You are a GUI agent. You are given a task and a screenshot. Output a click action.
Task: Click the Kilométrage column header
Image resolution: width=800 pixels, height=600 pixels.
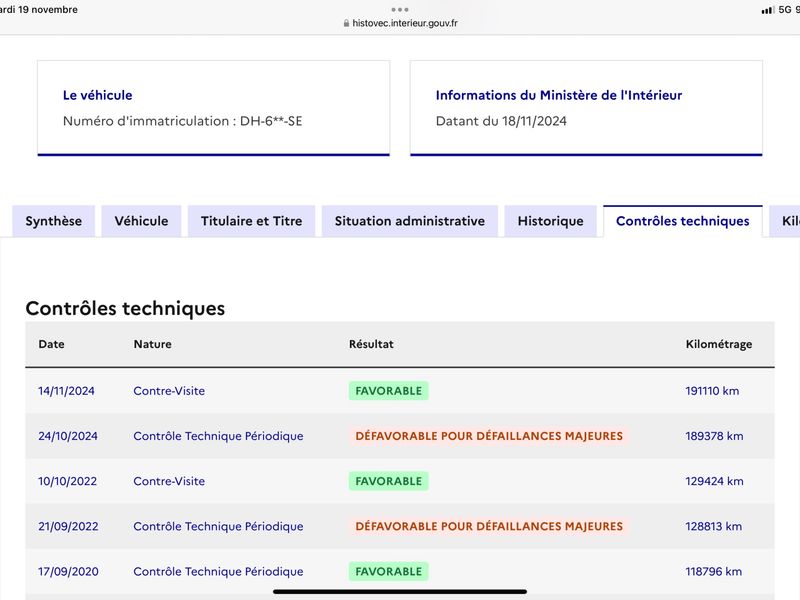click(719, 344)
